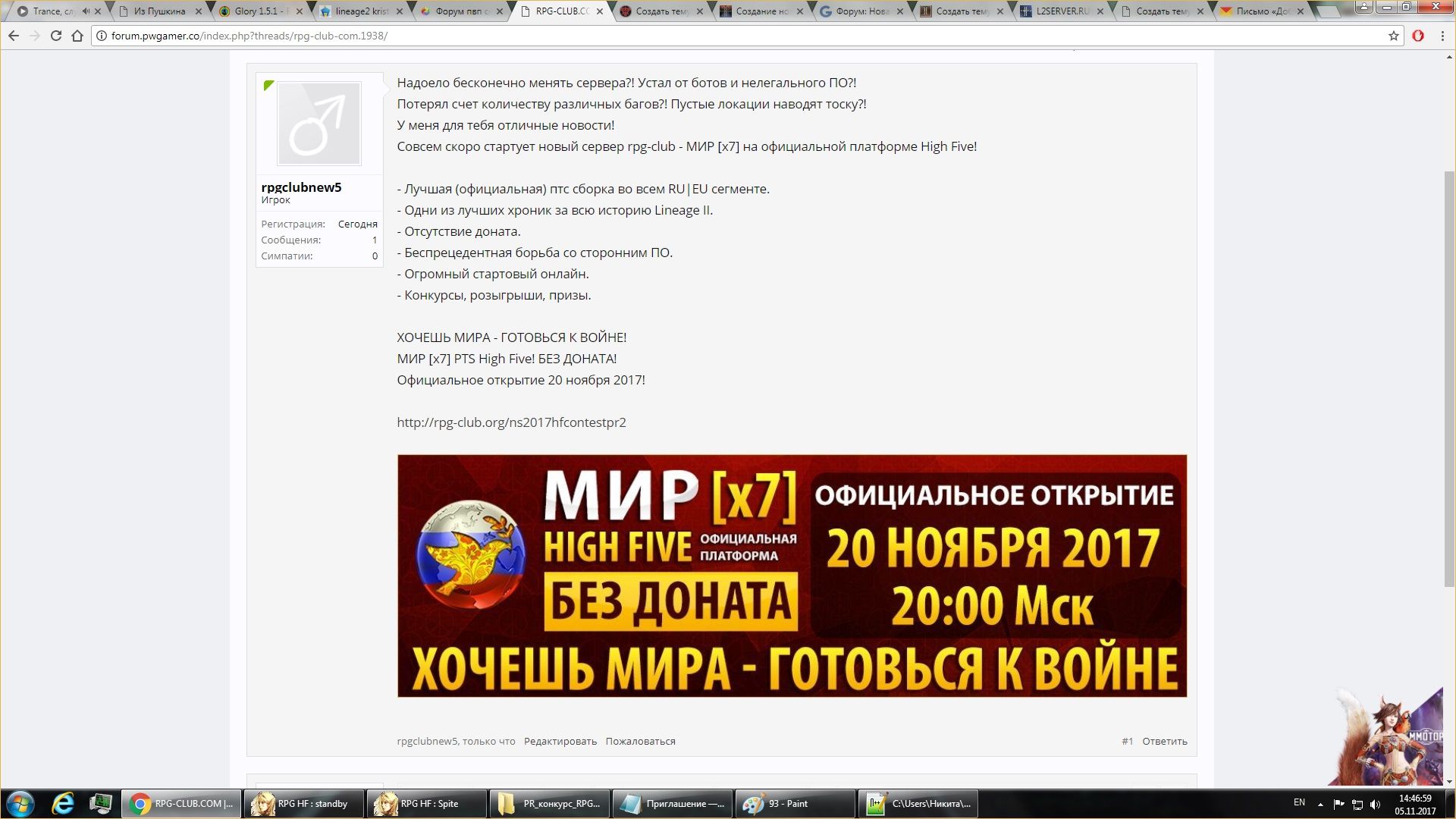1456x819 pixels.
Task: Open the Chrome three-dot menu
Action: (x=1443, y=36)
